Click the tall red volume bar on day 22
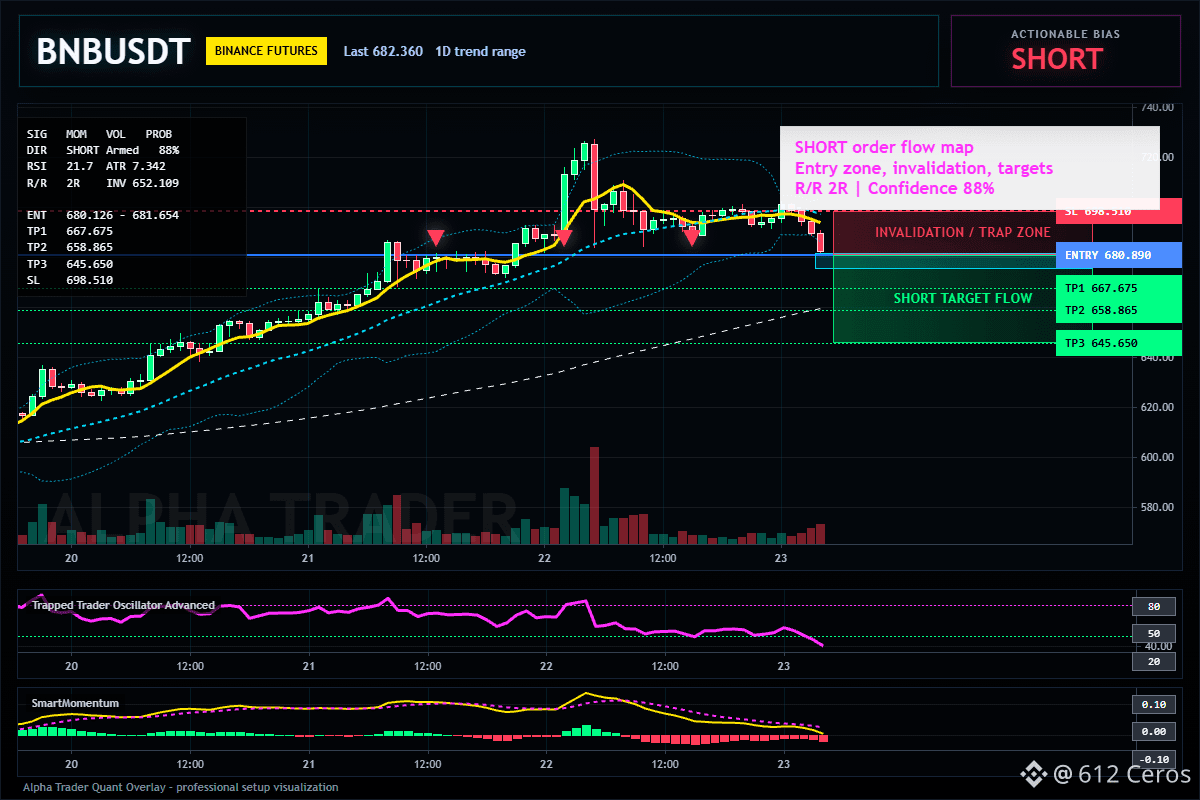 click(x=594, y=495)
